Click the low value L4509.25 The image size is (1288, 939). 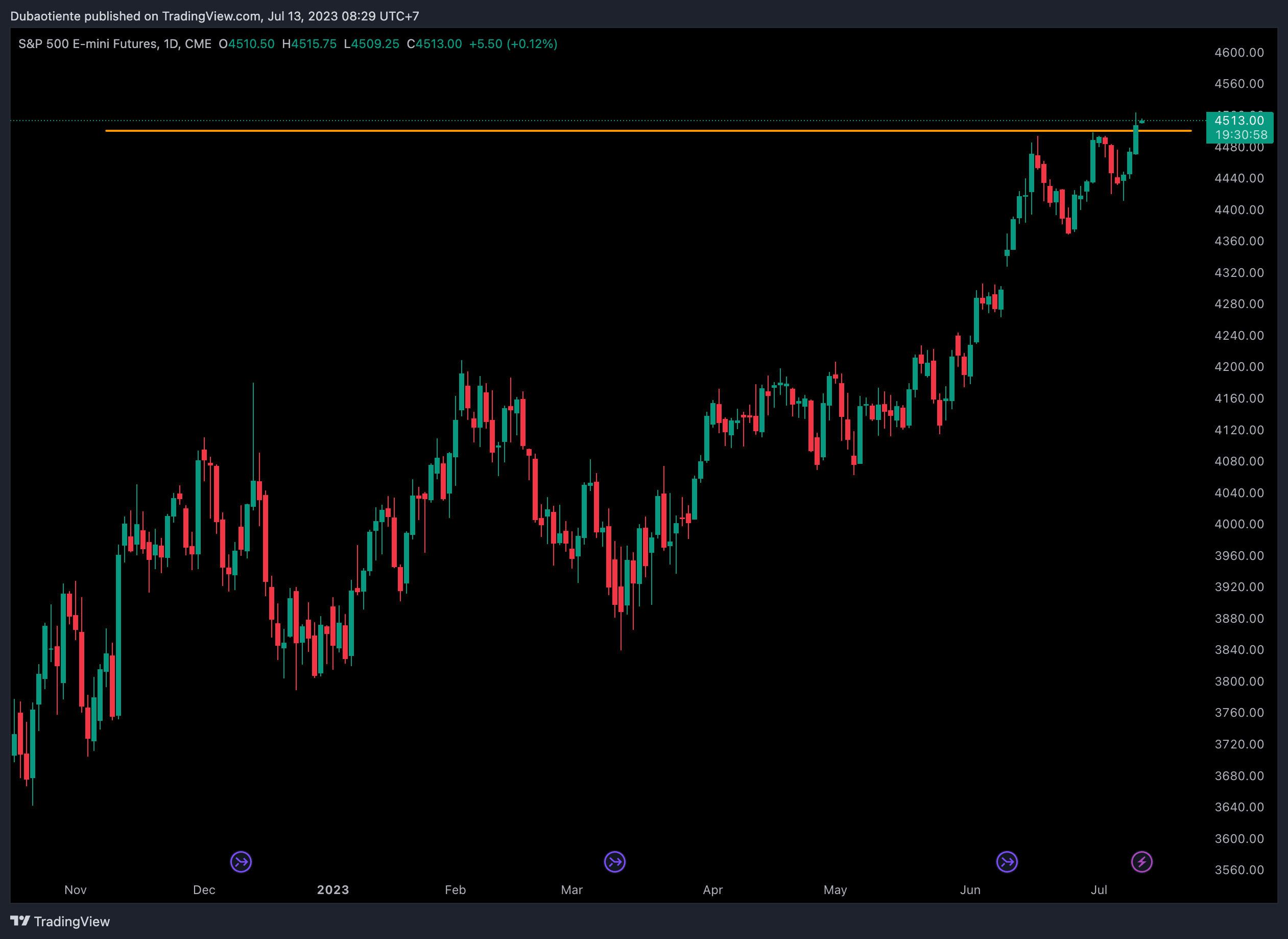click(372, 44)
